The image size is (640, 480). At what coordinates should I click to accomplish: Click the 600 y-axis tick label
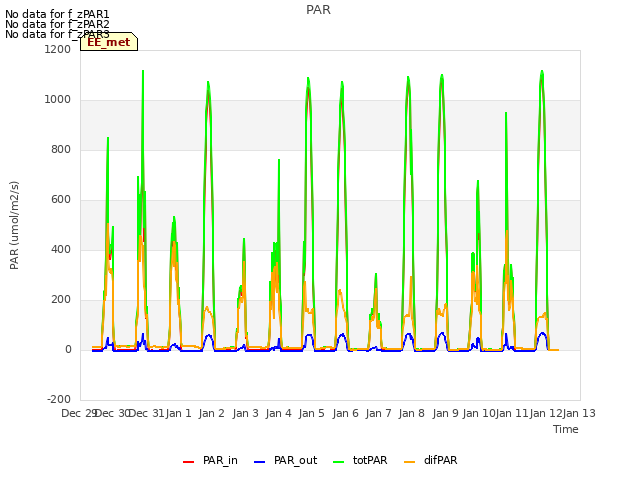click(61, 200)
